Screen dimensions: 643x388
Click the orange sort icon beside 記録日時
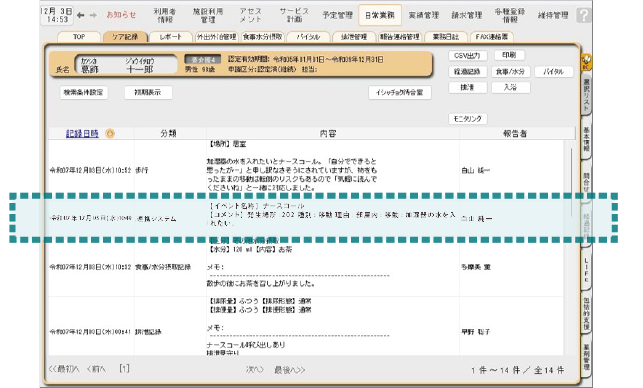tap(110, 133)
